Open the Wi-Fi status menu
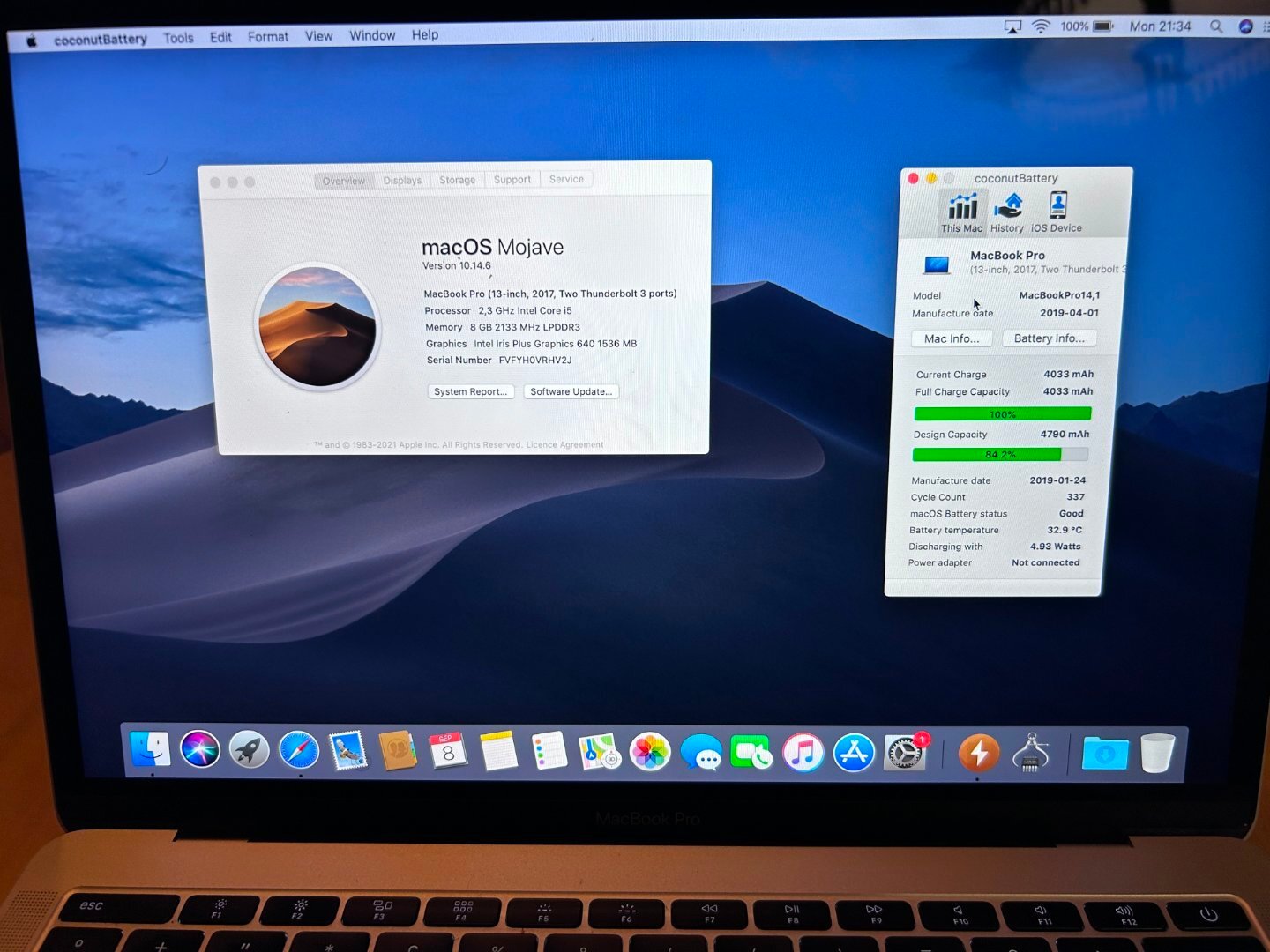1270x952 pixels. (x=1042, y=26)
